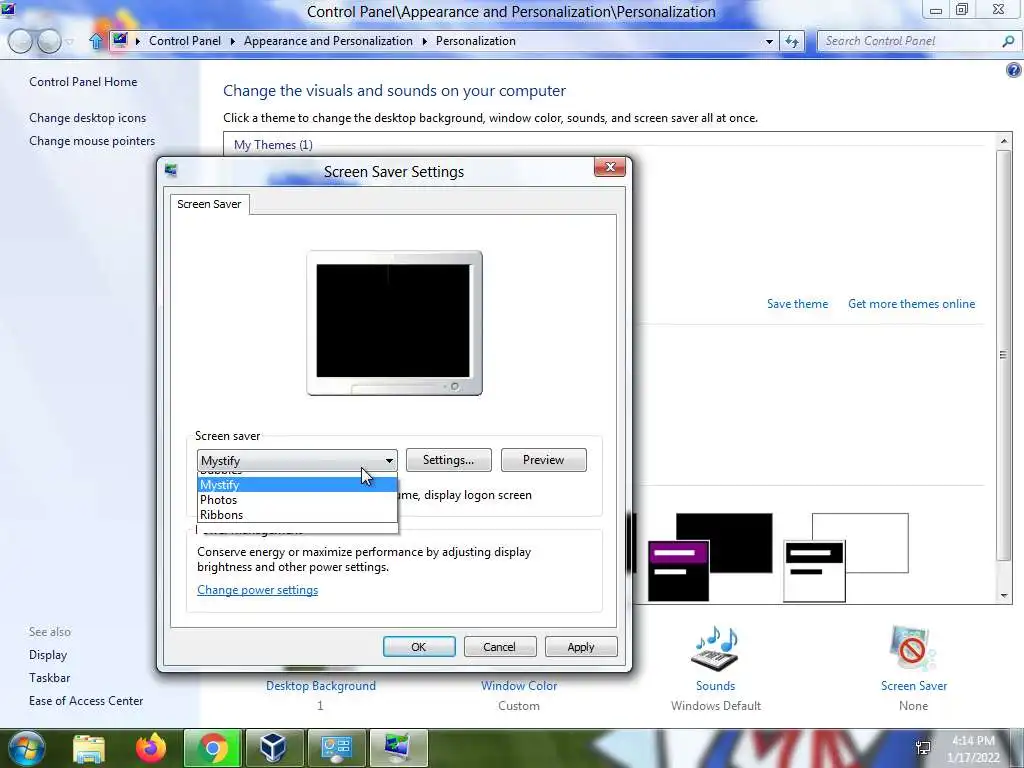Open the Display link
Image resolution: width=1024 pixels, height=768 pixels.
pos(48,654)
